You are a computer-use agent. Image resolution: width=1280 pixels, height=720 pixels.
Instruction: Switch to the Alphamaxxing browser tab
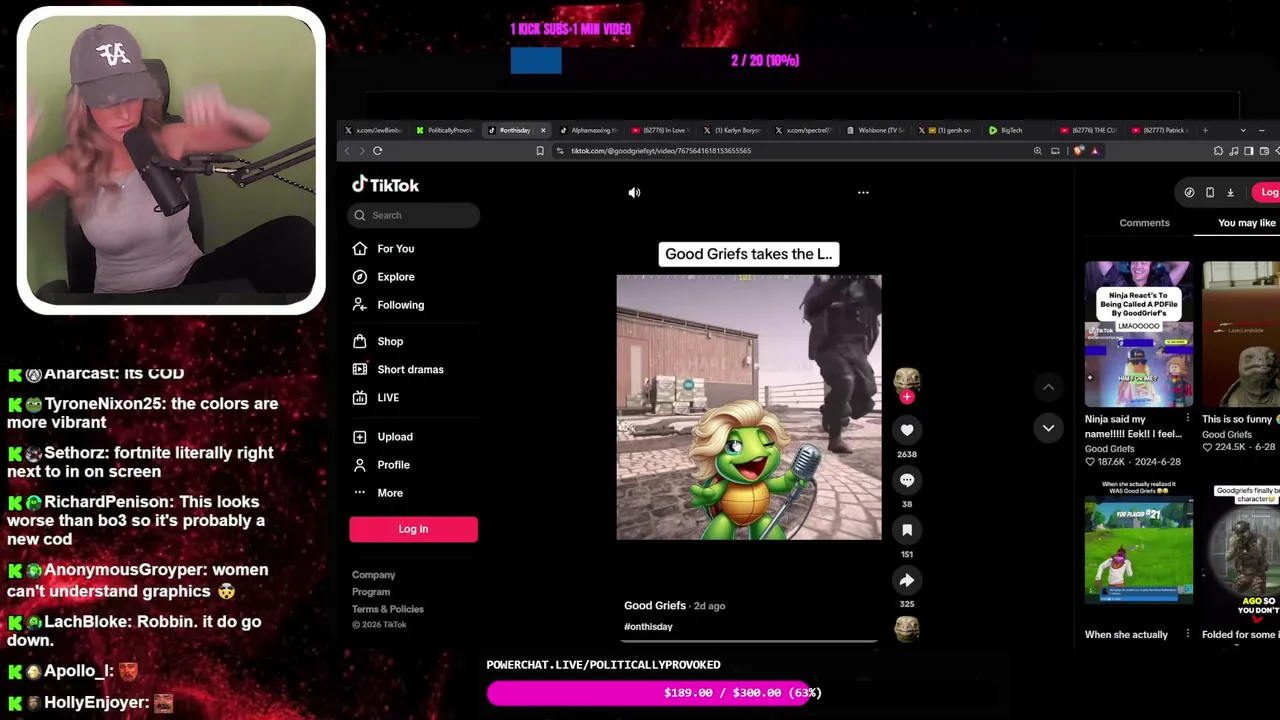click(x=589, y=130)
